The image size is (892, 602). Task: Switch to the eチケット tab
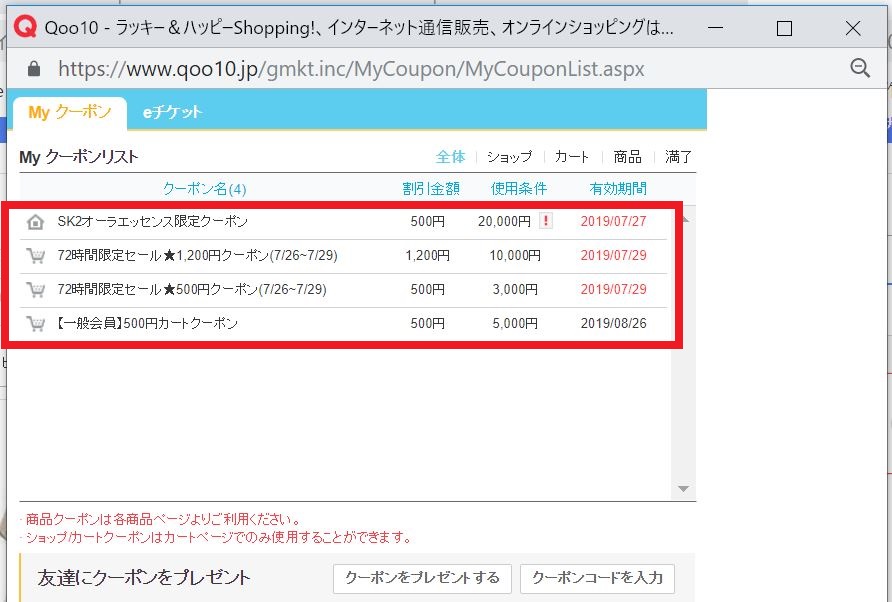coord(172,112)
